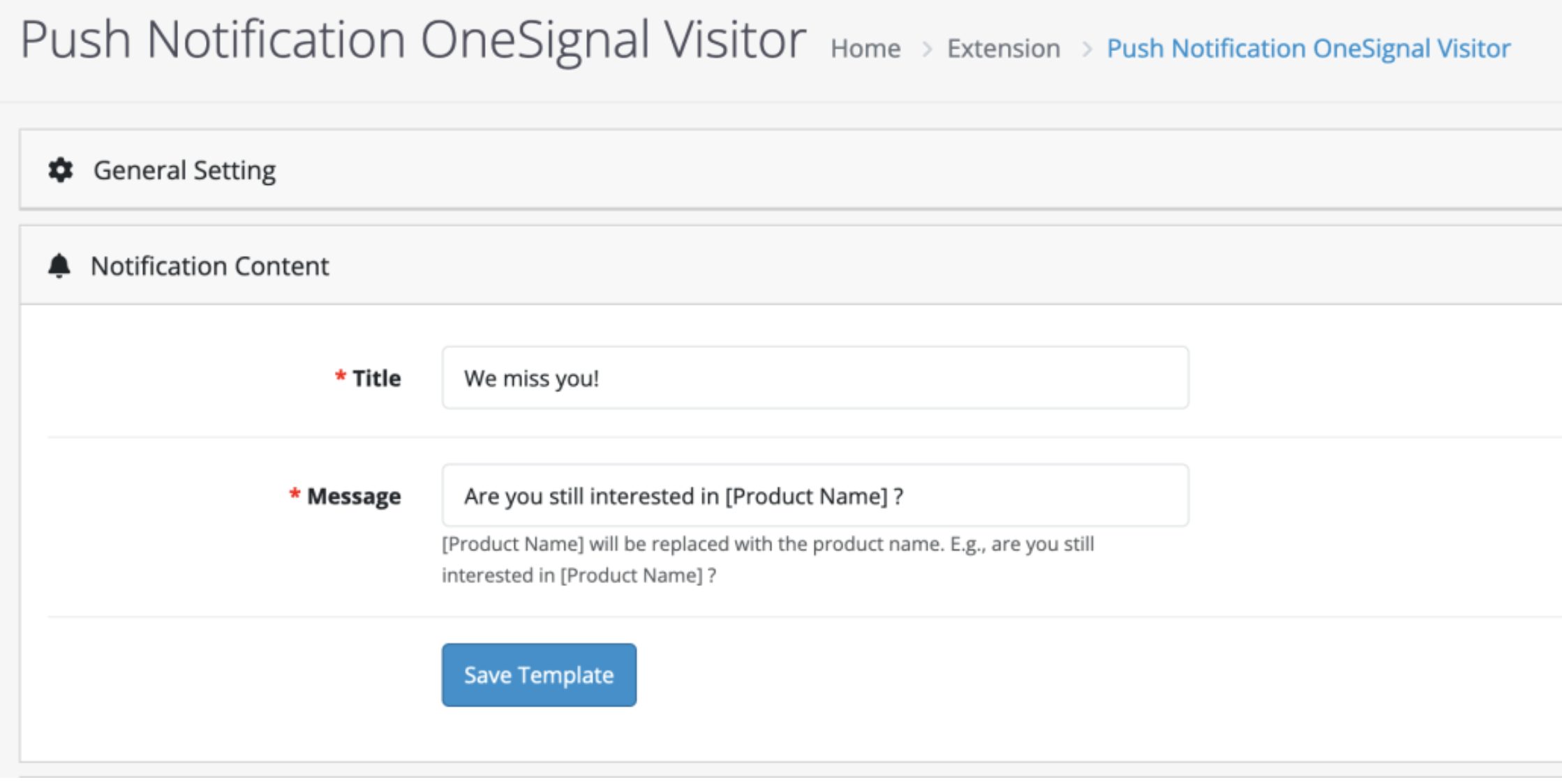
Task: Click the red asterisk next to Title
Action: coord(341,377)
